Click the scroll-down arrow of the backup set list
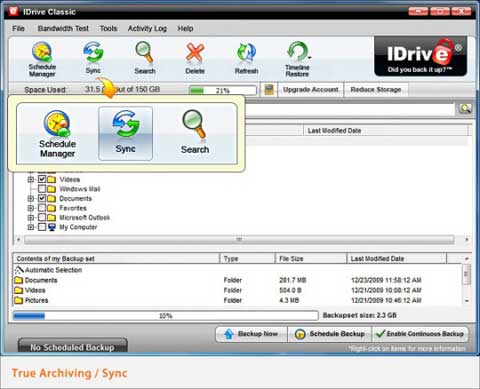This screenshot has width=480, height=389. click(x=467, y=301)
